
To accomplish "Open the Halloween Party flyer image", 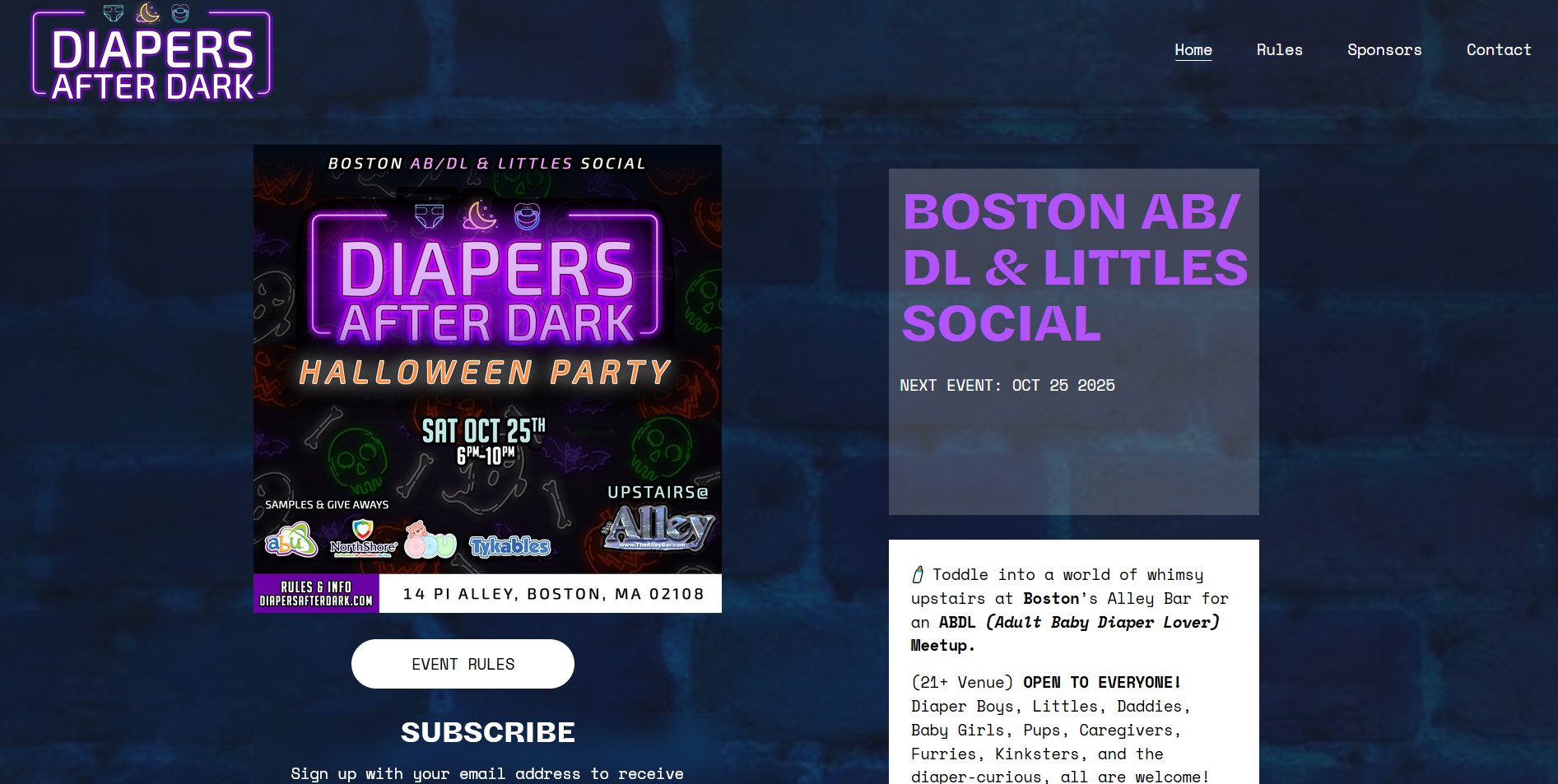I will [487, 379].
